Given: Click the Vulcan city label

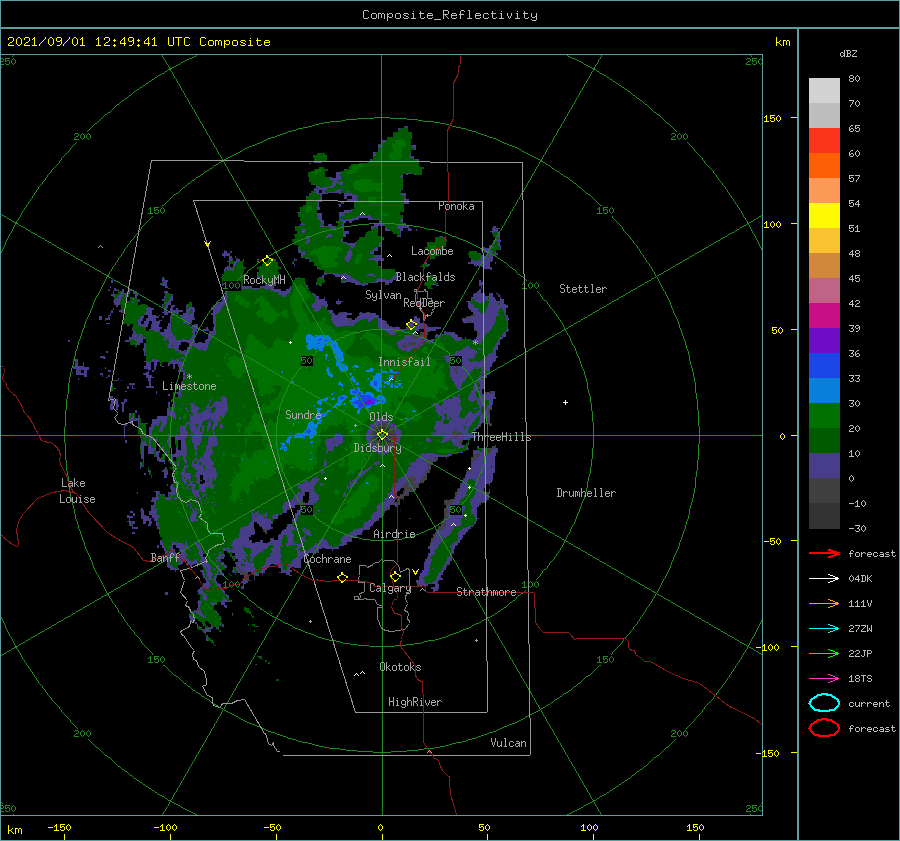Looking at the screenshot, I should [508, 743].
